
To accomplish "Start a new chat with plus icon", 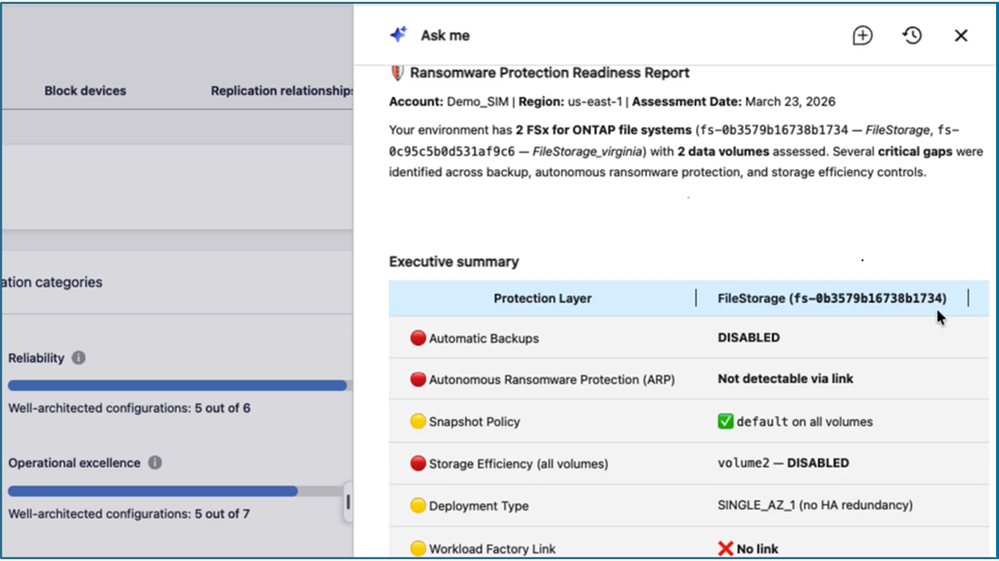I will pos(862,36).
